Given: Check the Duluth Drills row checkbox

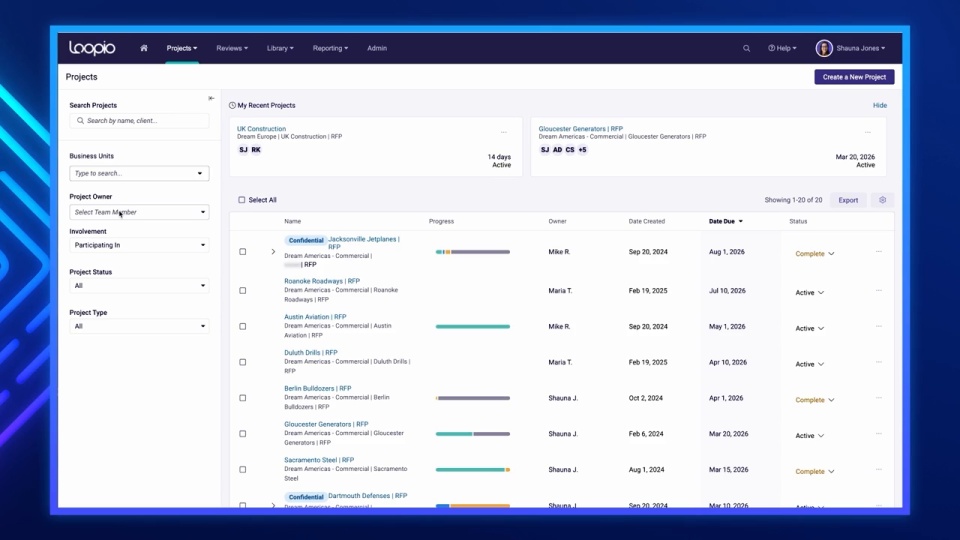Looking at the screenshot, I should 243,362.
